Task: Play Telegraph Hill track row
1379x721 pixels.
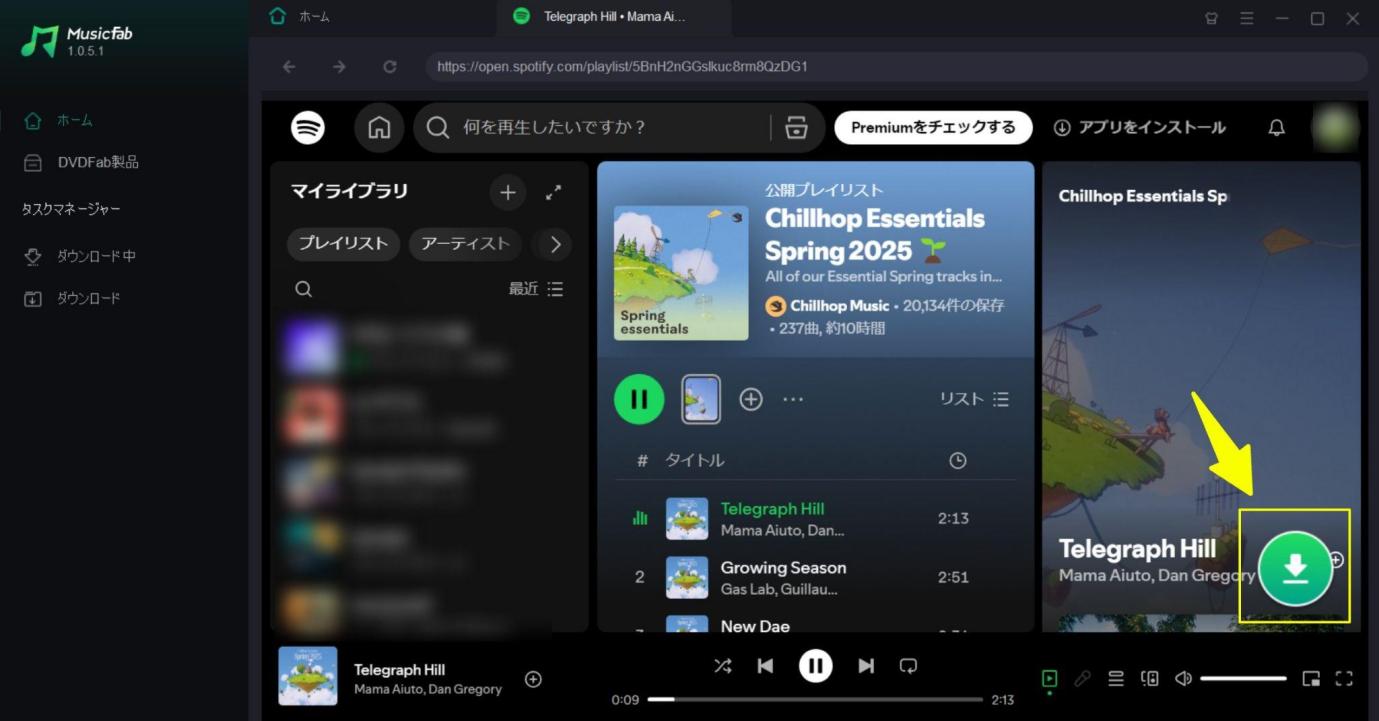Action: click(815, 518)
